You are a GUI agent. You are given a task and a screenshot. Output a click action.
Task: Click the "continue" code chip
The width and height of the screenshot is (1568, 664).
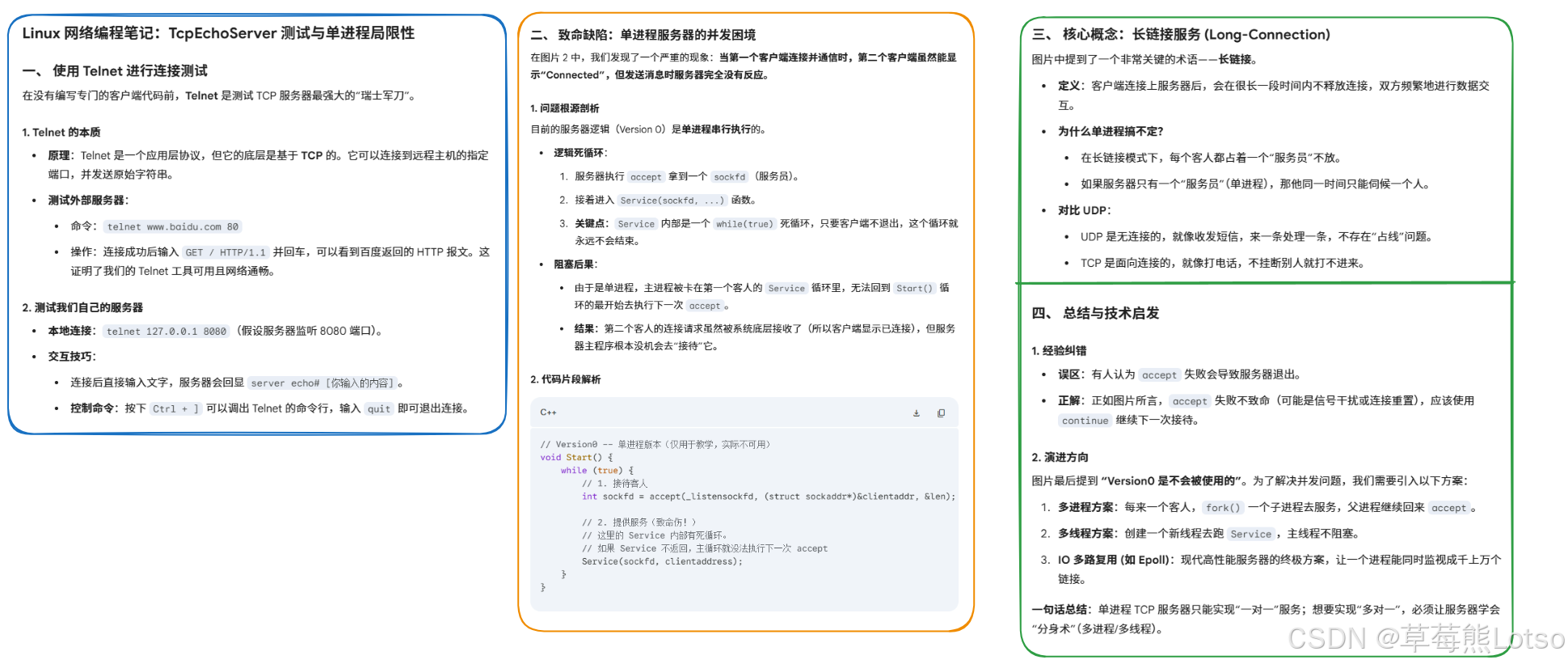click(1085, 421)
